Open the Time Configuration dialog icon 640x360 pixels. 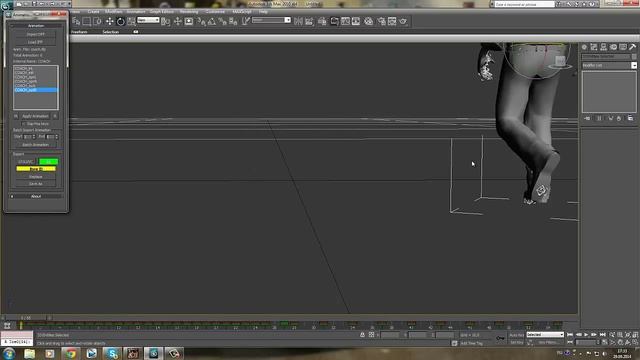tap(604, 342)
